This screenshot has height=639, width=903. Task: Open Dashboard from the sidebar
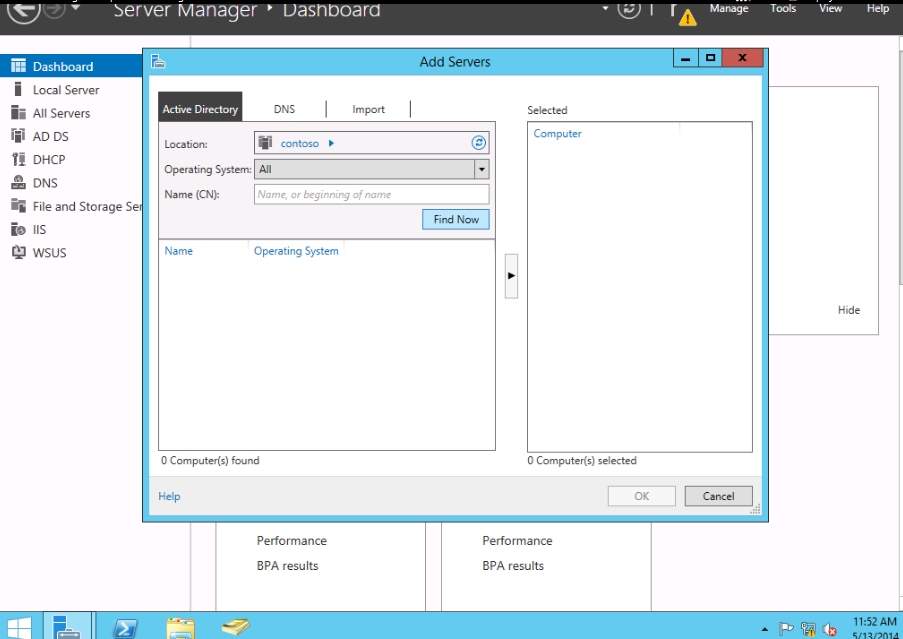(71, 66)
